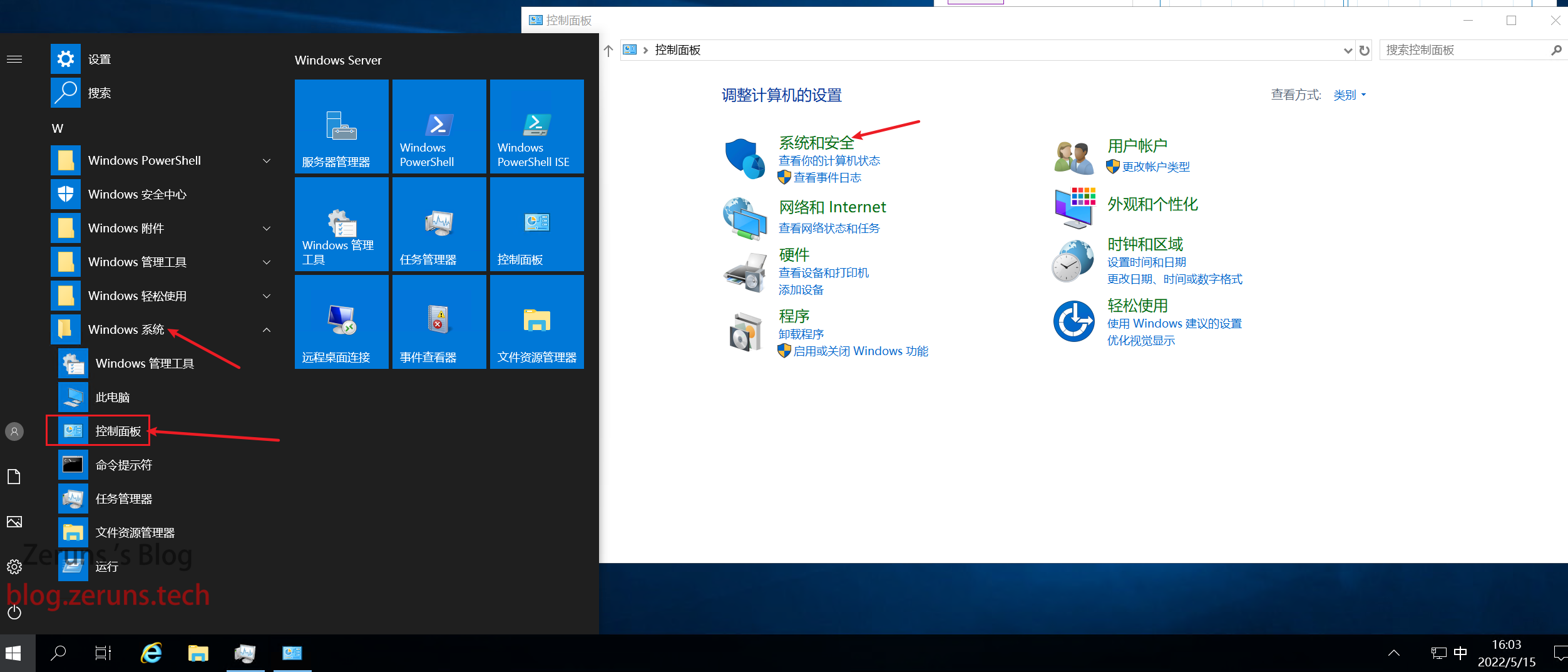Open the 远程桌面连接 tile
The width and height of the screenshot is (1568, 672).
coord(342,322)
